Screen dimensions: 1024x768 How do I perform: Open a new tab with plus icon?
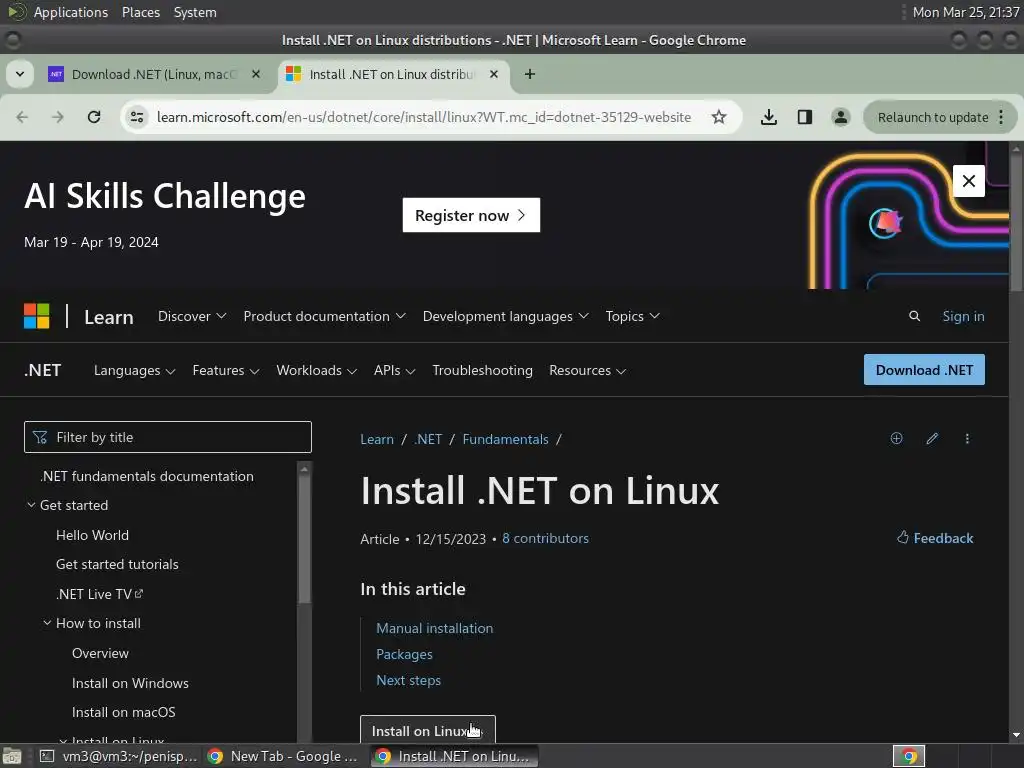coord(530,74)
